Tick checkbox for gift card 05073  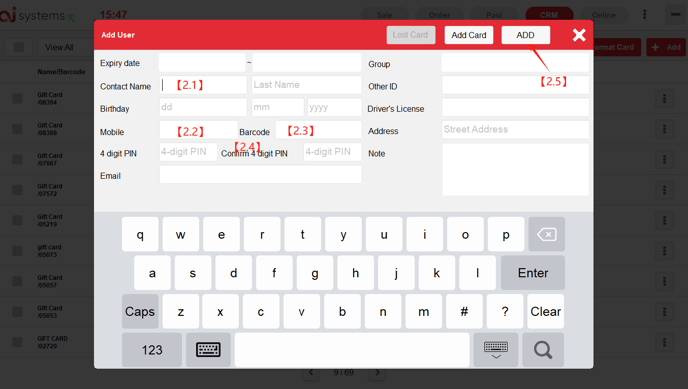point(17,251)
